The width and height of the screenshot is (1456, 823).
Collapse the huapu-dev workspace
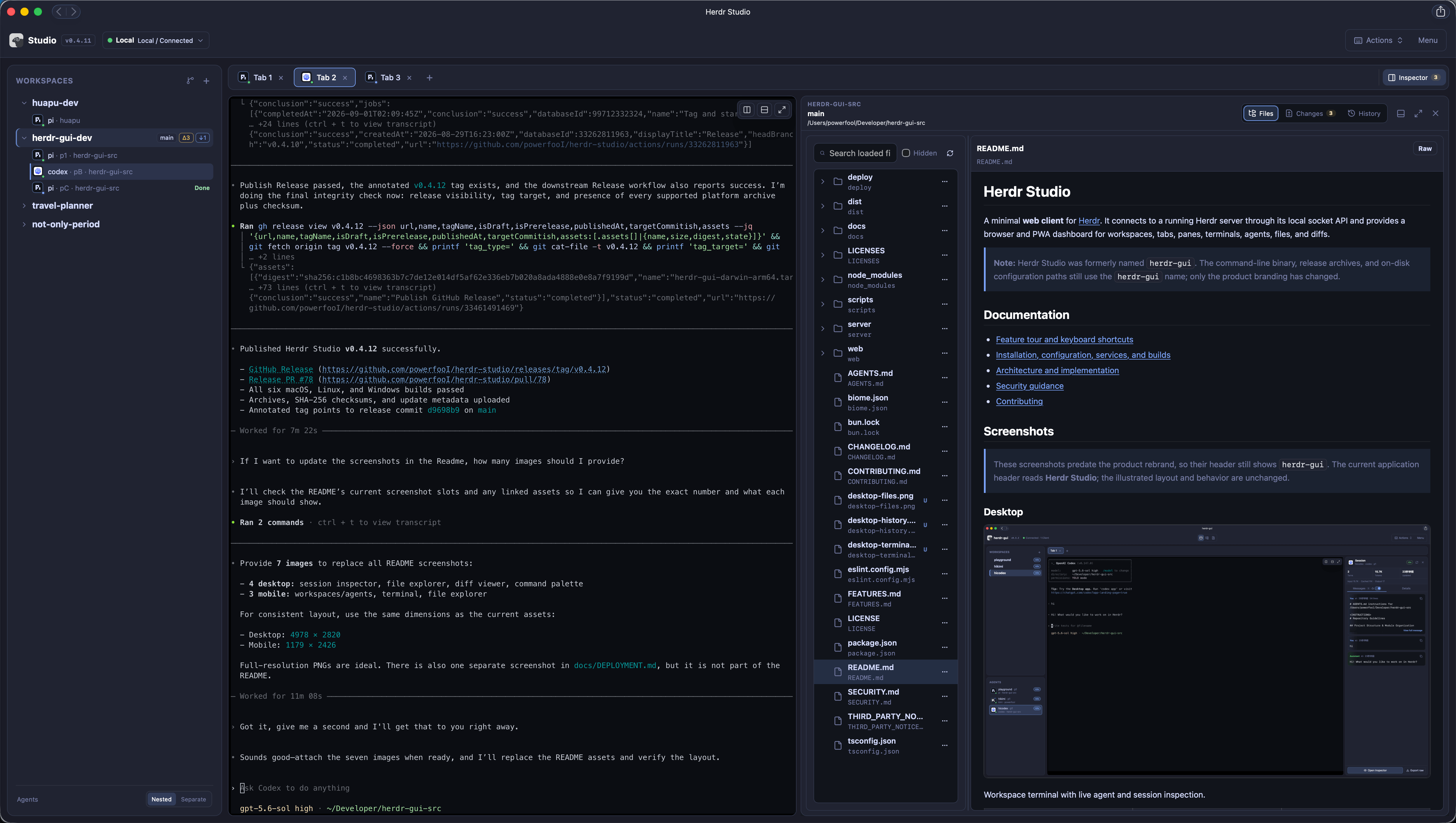click(24, 103)
